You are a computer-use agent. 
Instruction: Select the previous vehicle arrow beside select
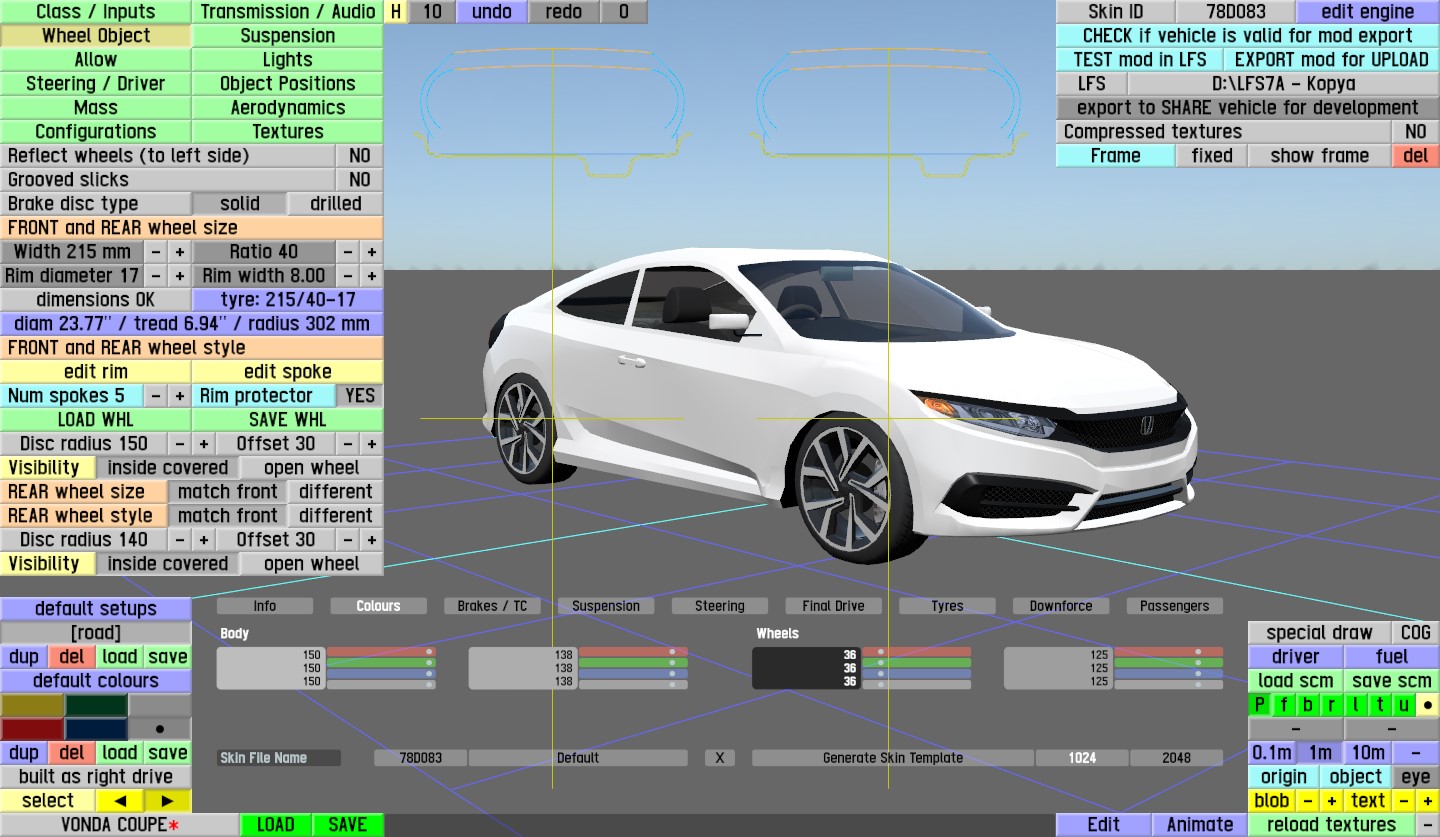click(120, 801)
